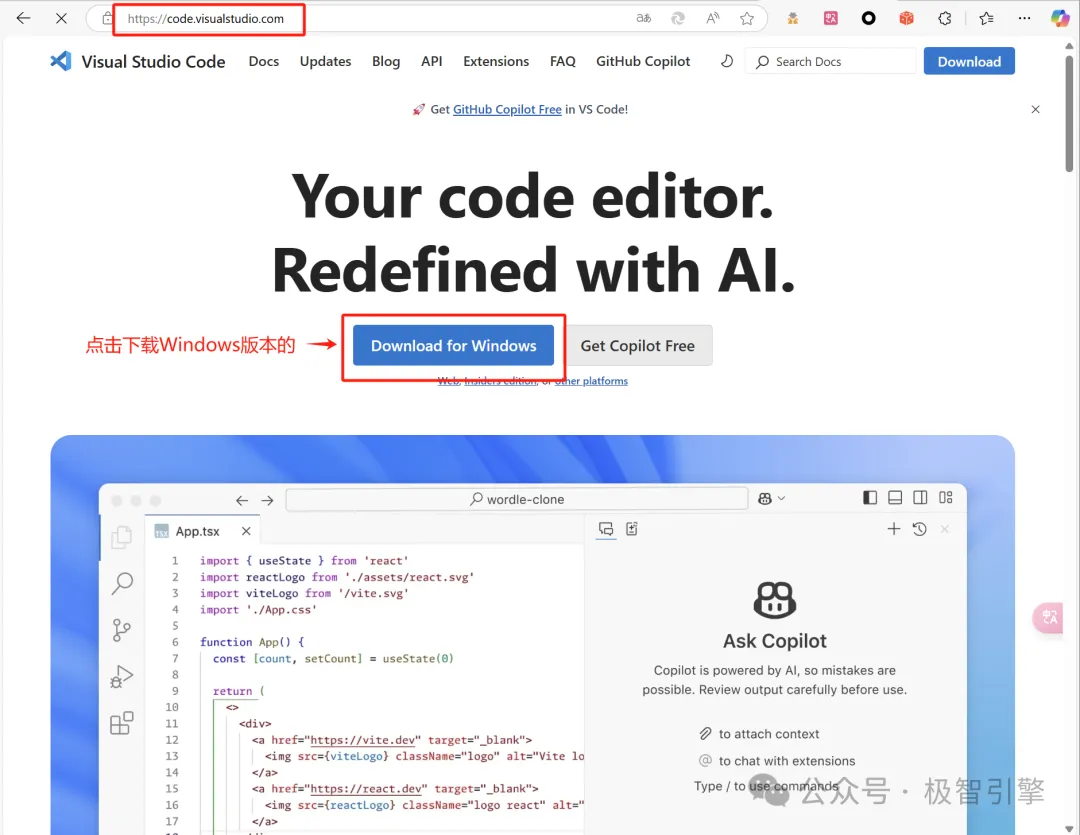Toggle the secondary sidebar layout icon

pos(920,498)
